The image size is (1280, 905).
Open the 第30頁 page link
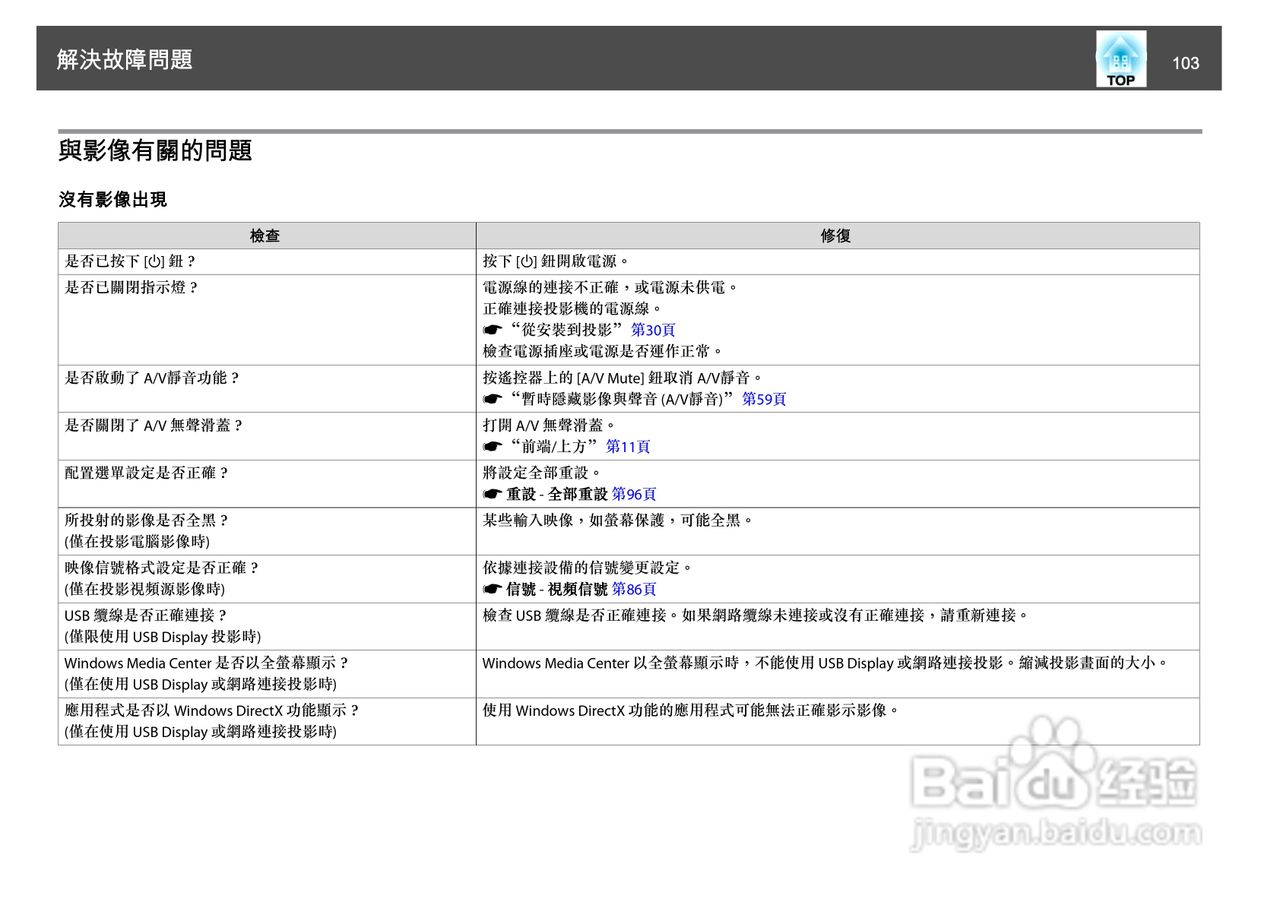652,329
